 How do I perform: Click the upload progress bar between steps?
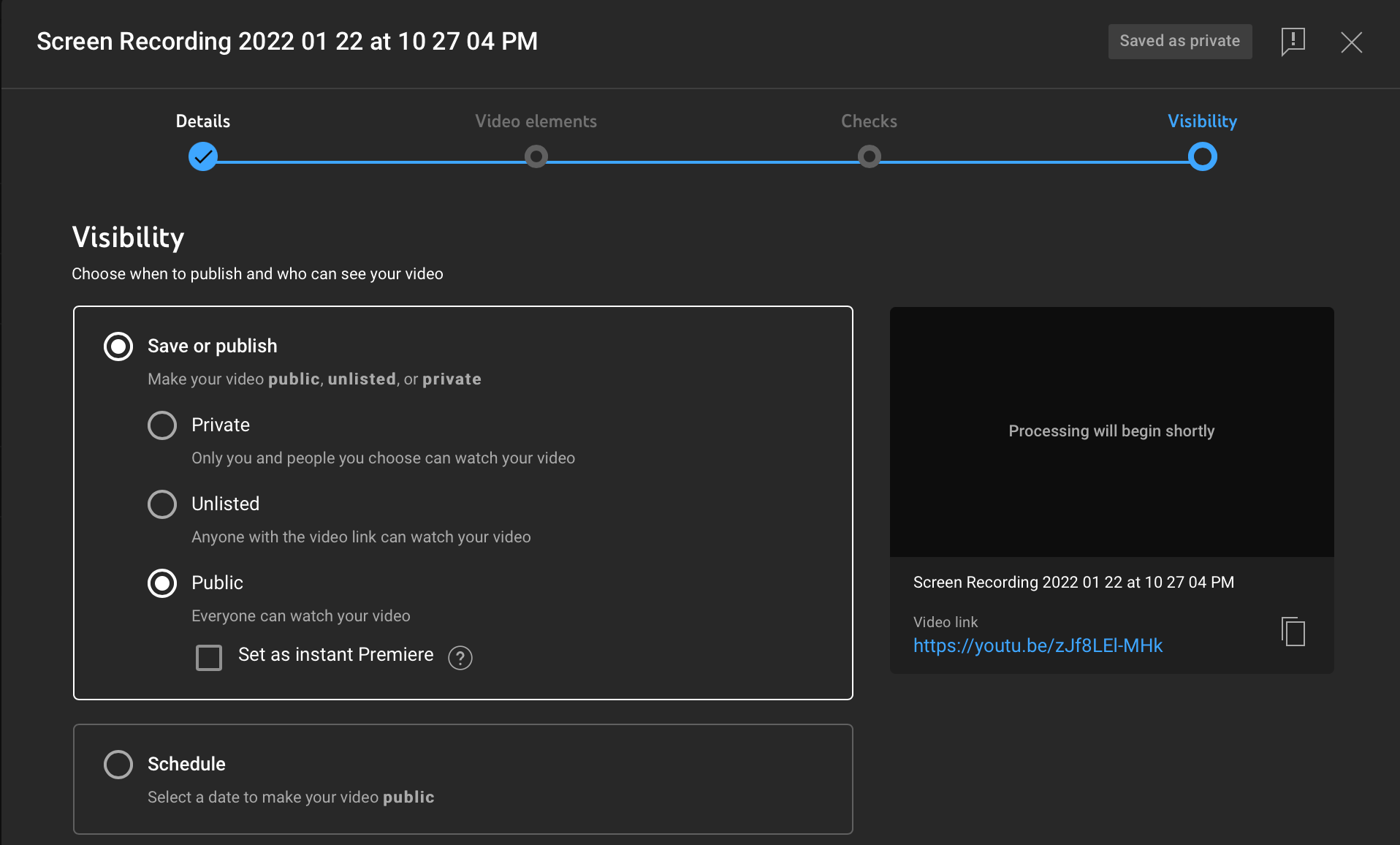(701, 156)
